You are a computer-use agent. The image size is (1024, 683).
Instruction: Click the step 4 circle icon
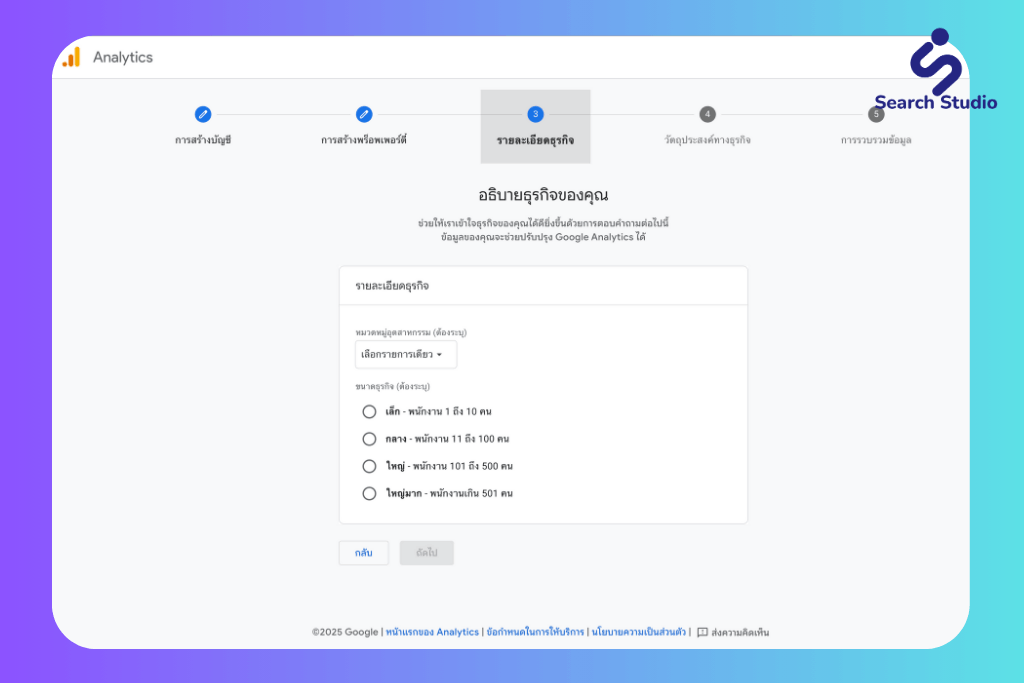(707, 114)
